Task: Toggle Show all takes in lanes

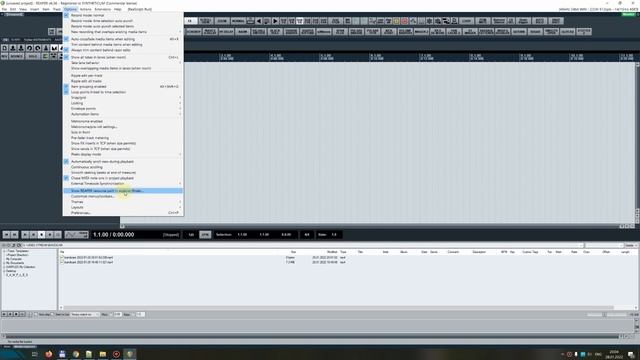Action: pyautogui.click(x=123, y=58)
